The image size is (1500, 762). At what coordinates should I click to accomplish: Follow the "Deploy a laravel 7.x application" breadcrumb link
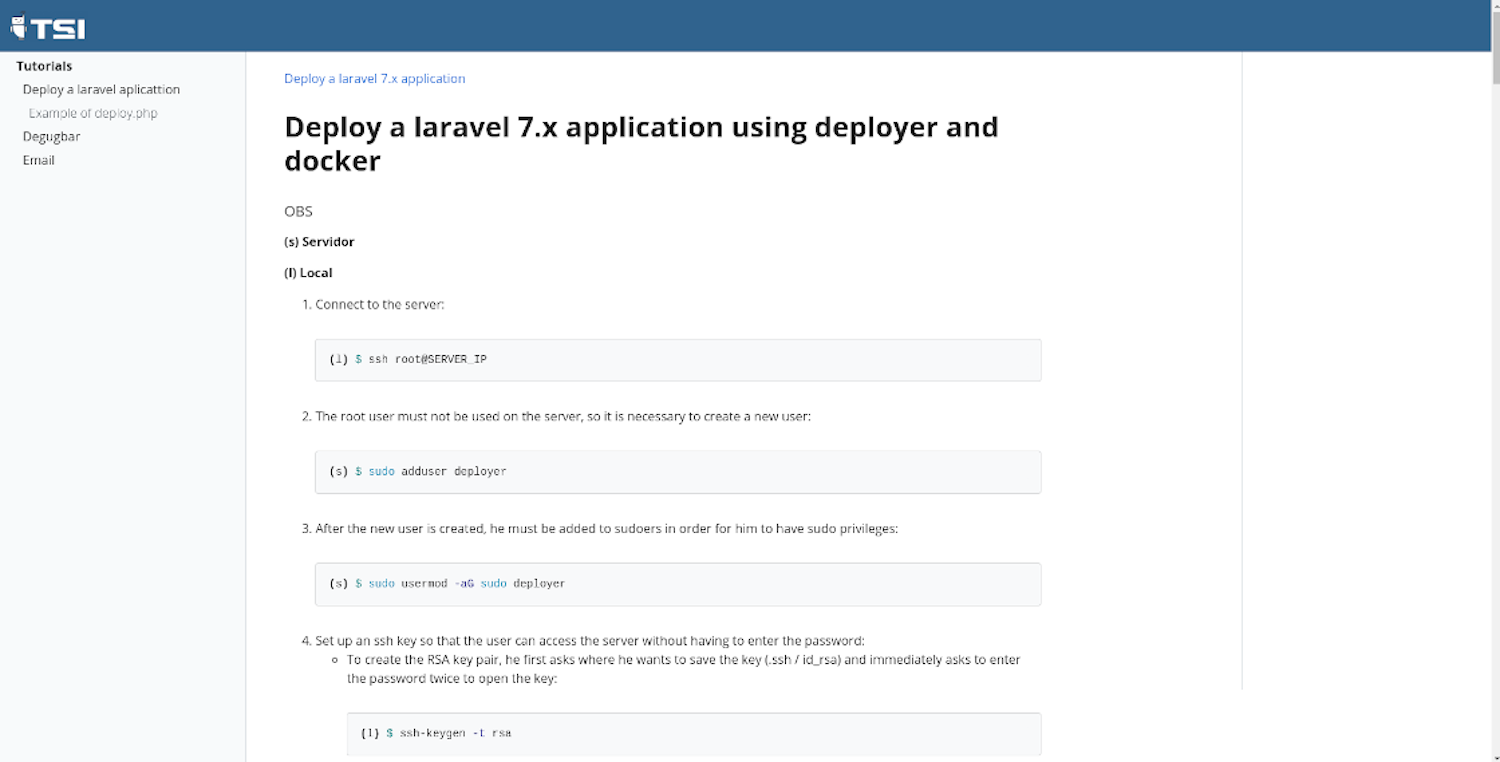pyautogui.click(x=374, y=78)
